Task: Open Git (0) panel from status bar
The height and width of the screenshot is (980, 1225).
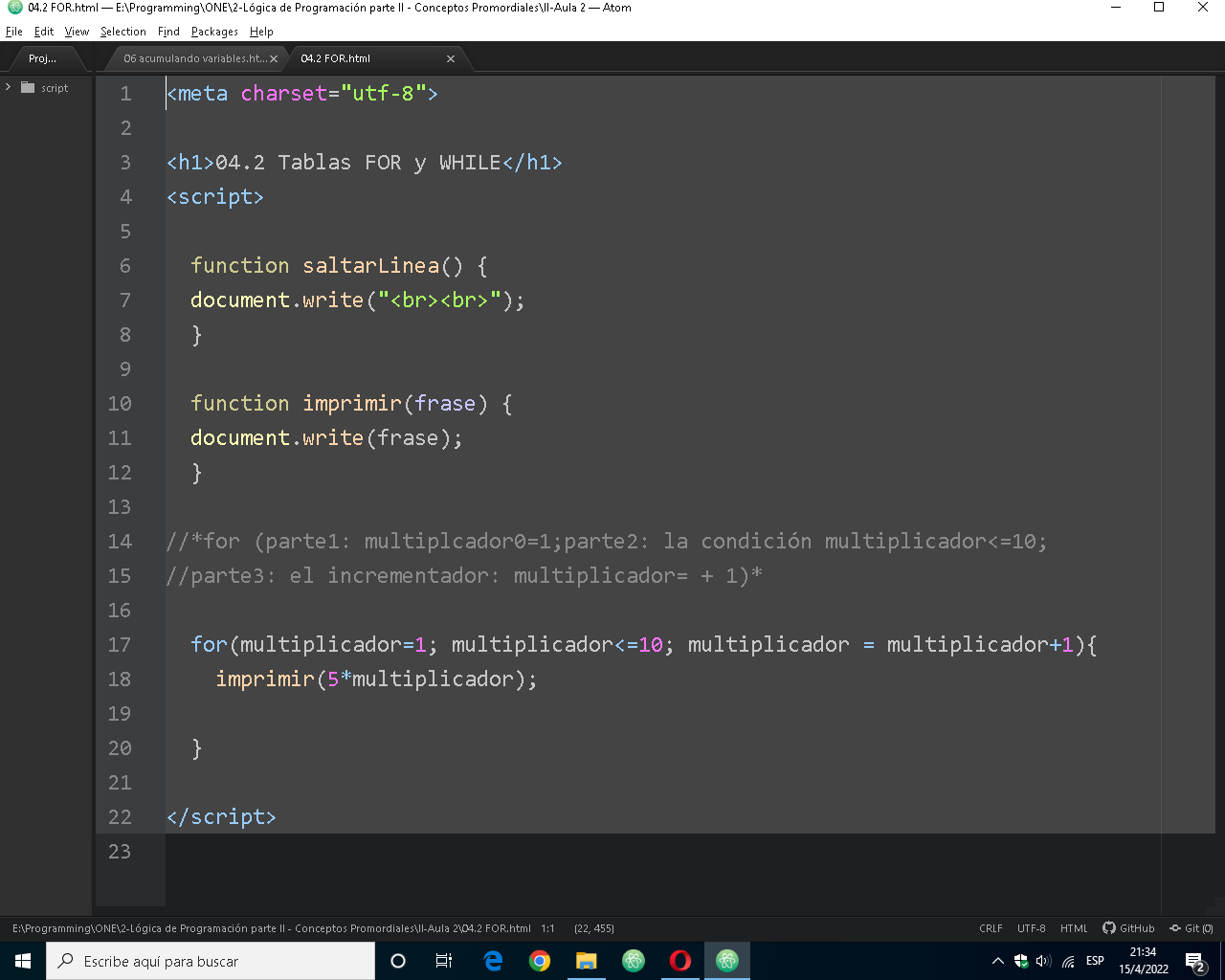Action: 1192,928
